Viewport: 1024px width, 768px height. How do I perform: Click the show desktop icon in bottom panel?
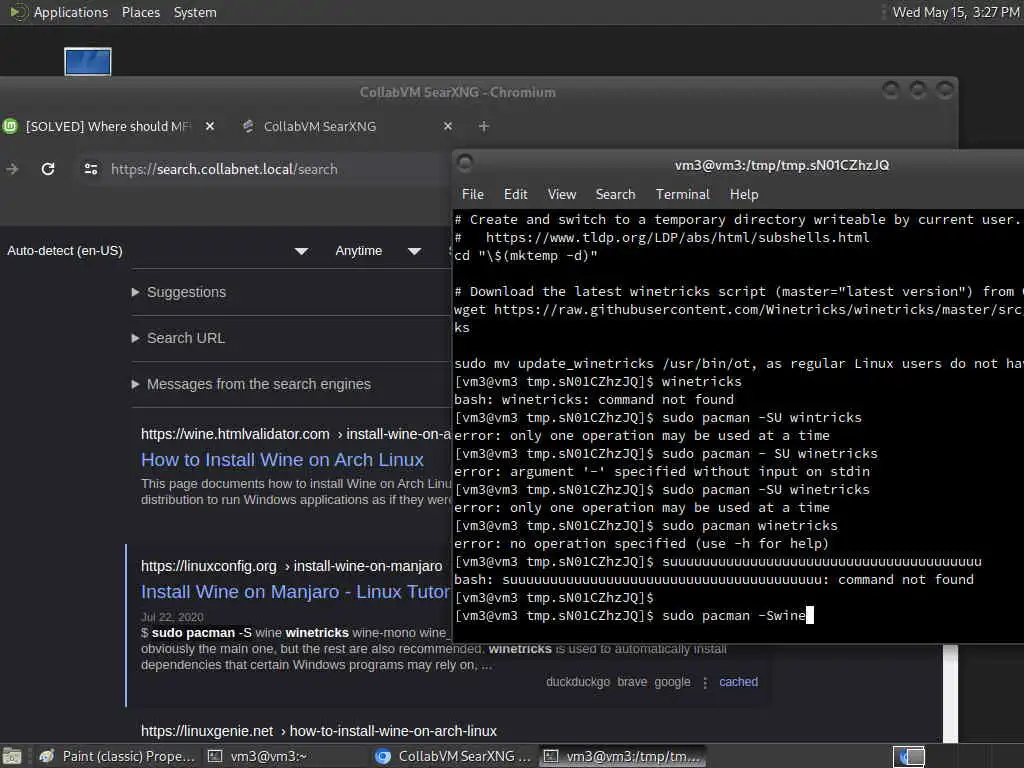pyautogui.click(x=12, y=756)
